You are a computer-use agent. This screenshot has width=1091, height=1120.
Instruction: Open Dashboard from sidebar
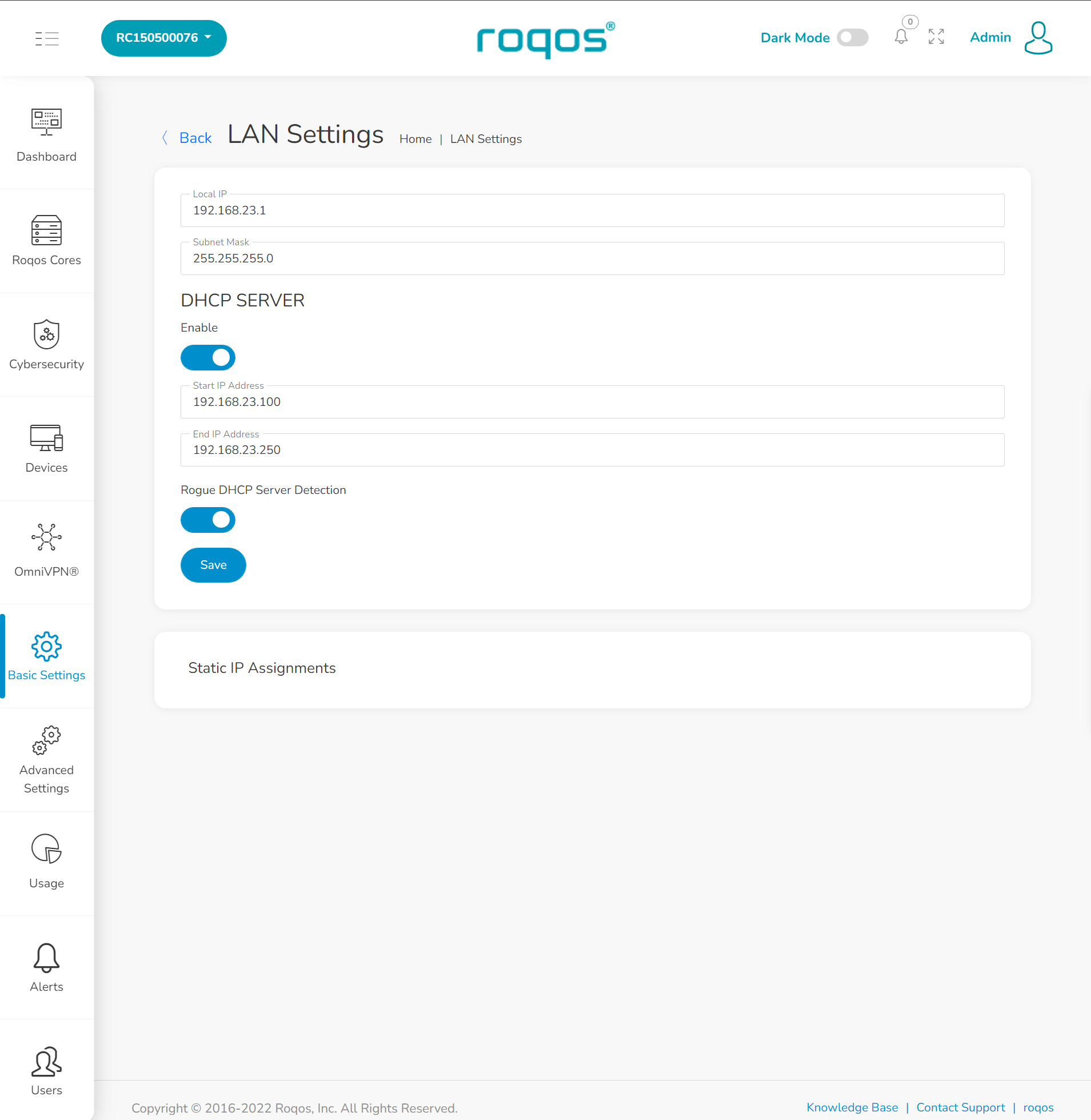[46, 135]
